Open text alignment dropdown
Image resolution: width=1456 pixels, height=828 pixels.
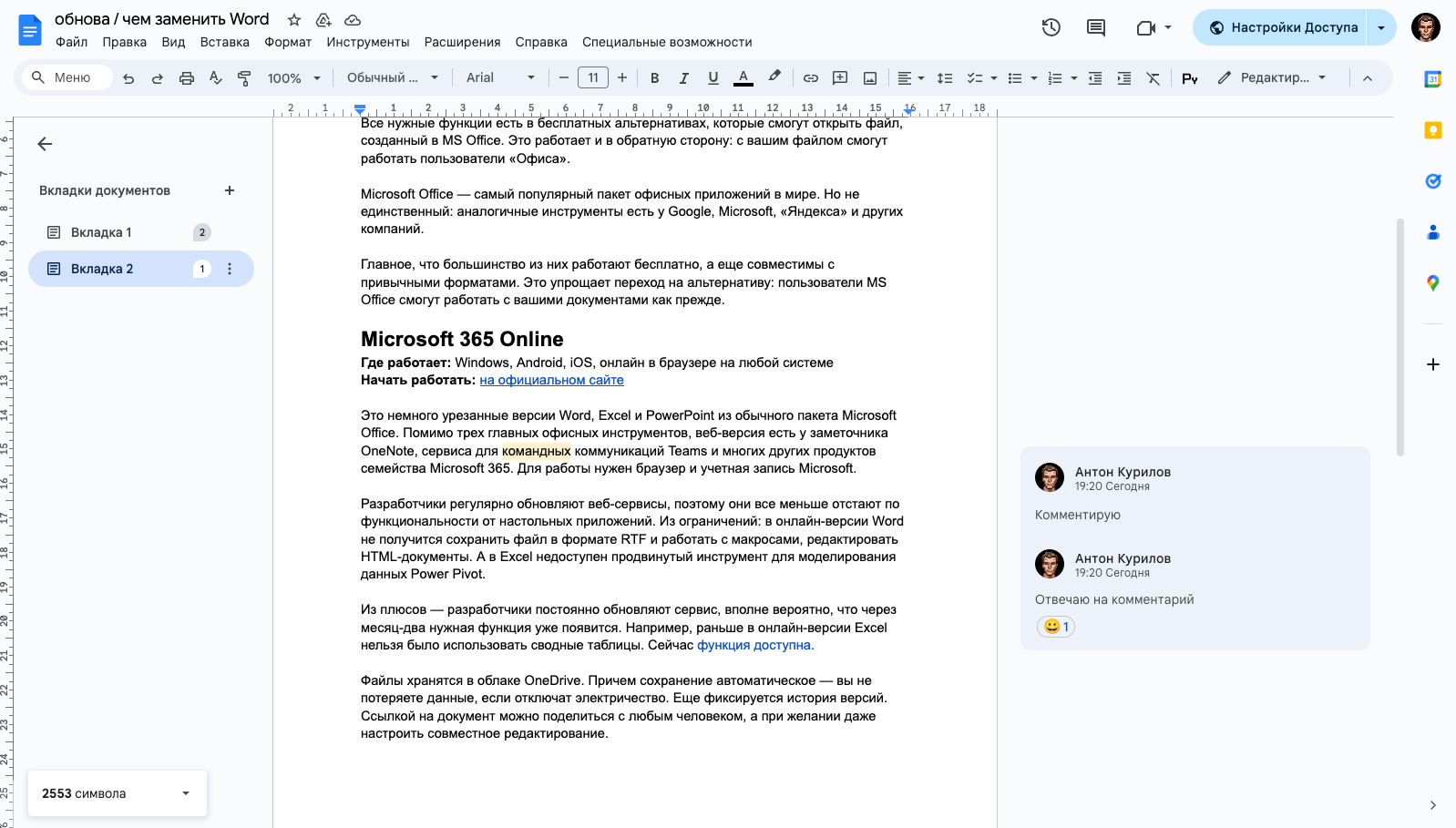tap(910, 78)
